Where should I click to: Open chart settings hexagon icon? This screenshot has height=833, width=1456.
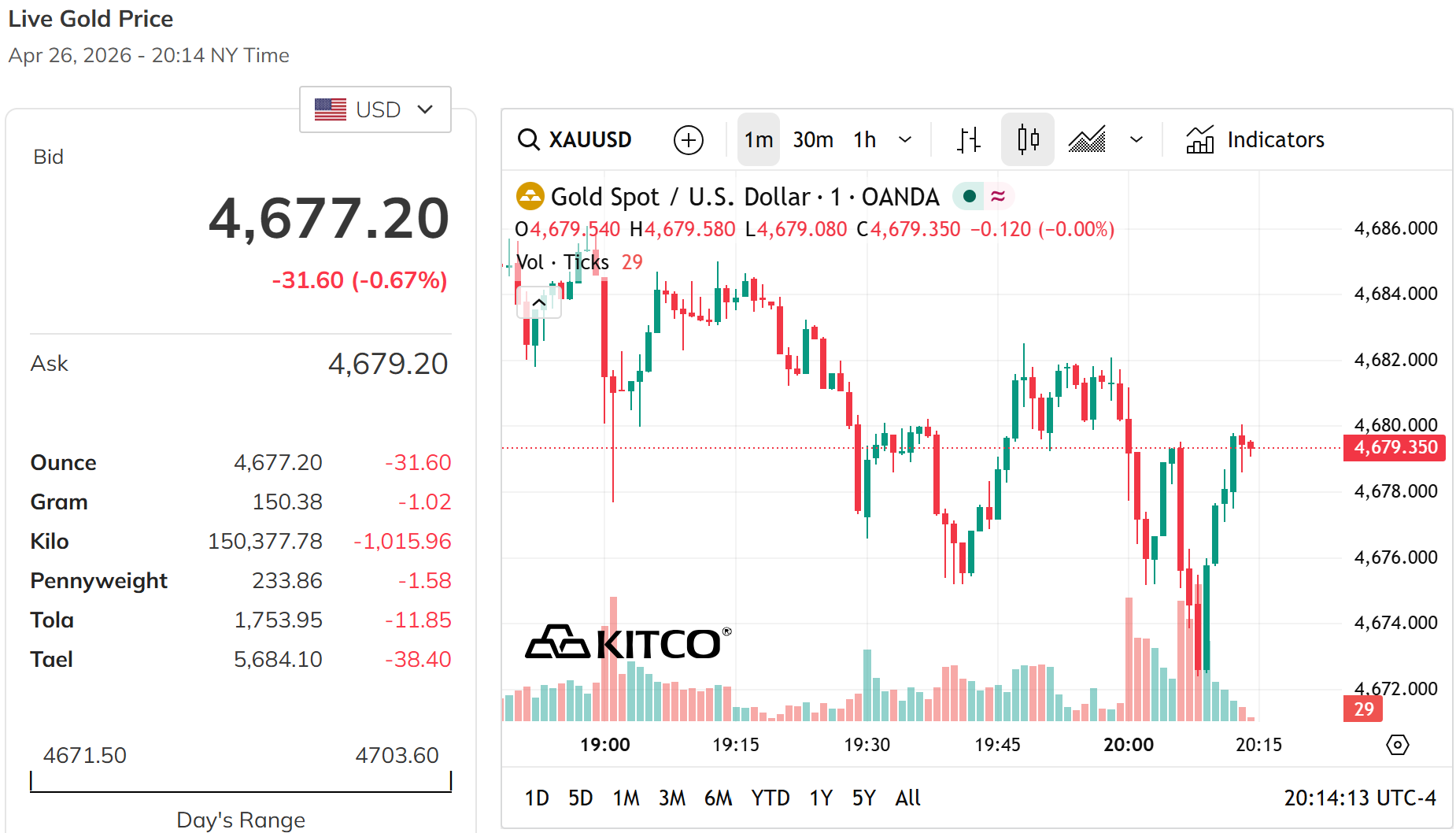pos(1398,745)
